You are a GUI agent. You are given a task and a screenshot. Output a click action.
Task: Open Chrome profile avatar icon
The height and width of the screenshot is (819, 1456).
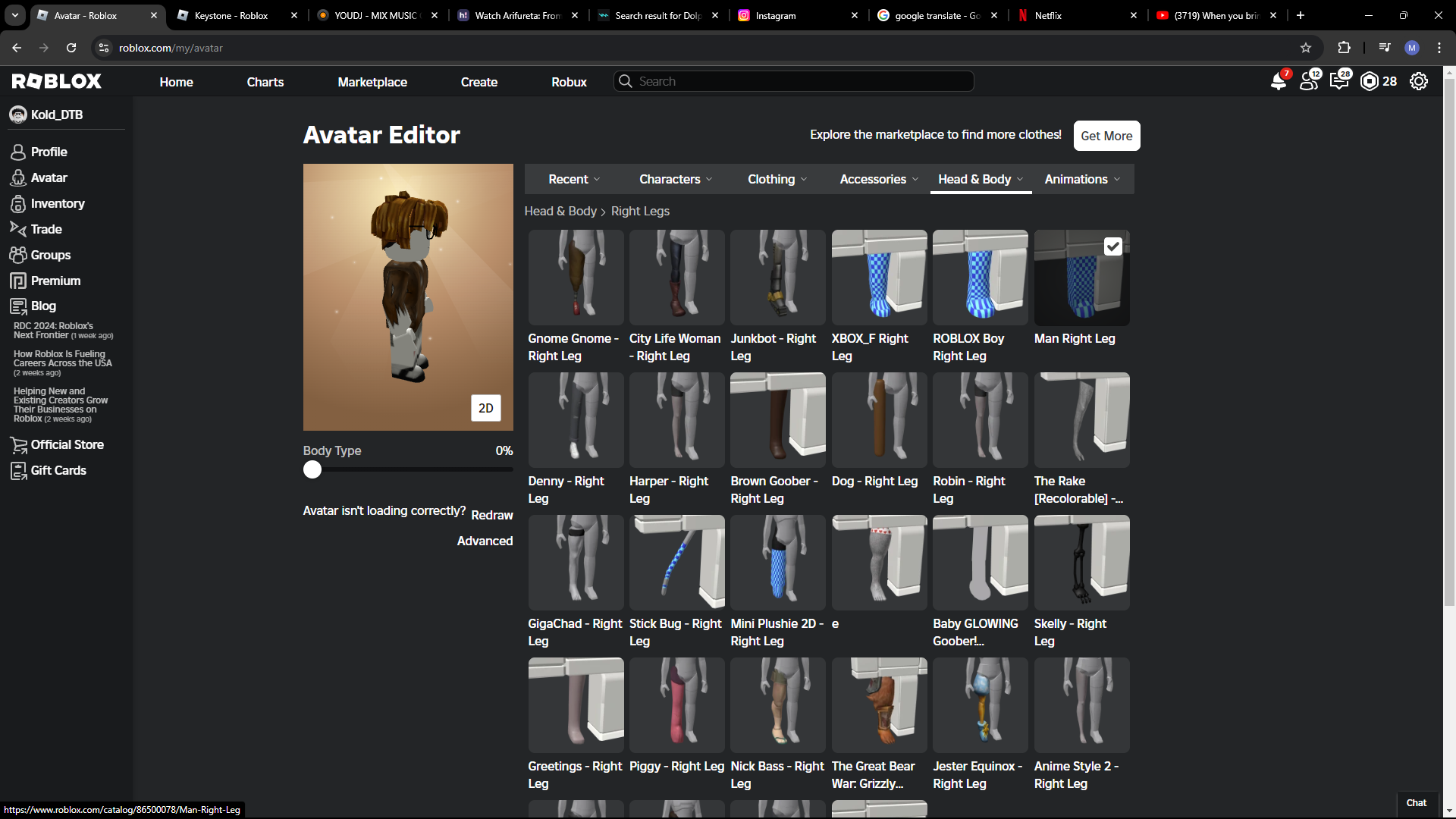click(1412, 48)
